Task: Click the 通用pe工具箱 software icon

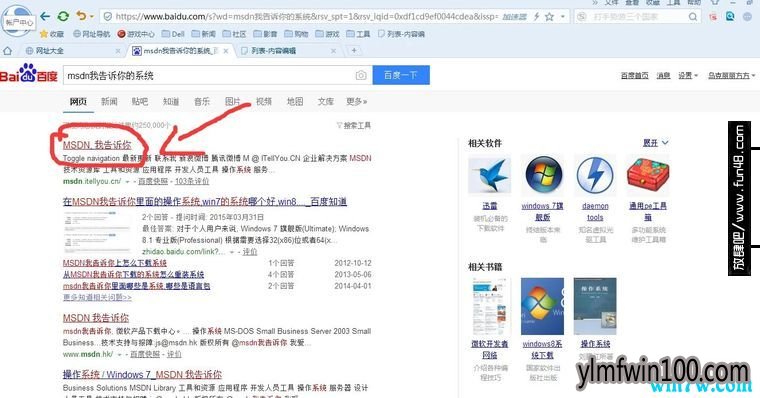Action: pyautogui.click(x=648, y=175)
